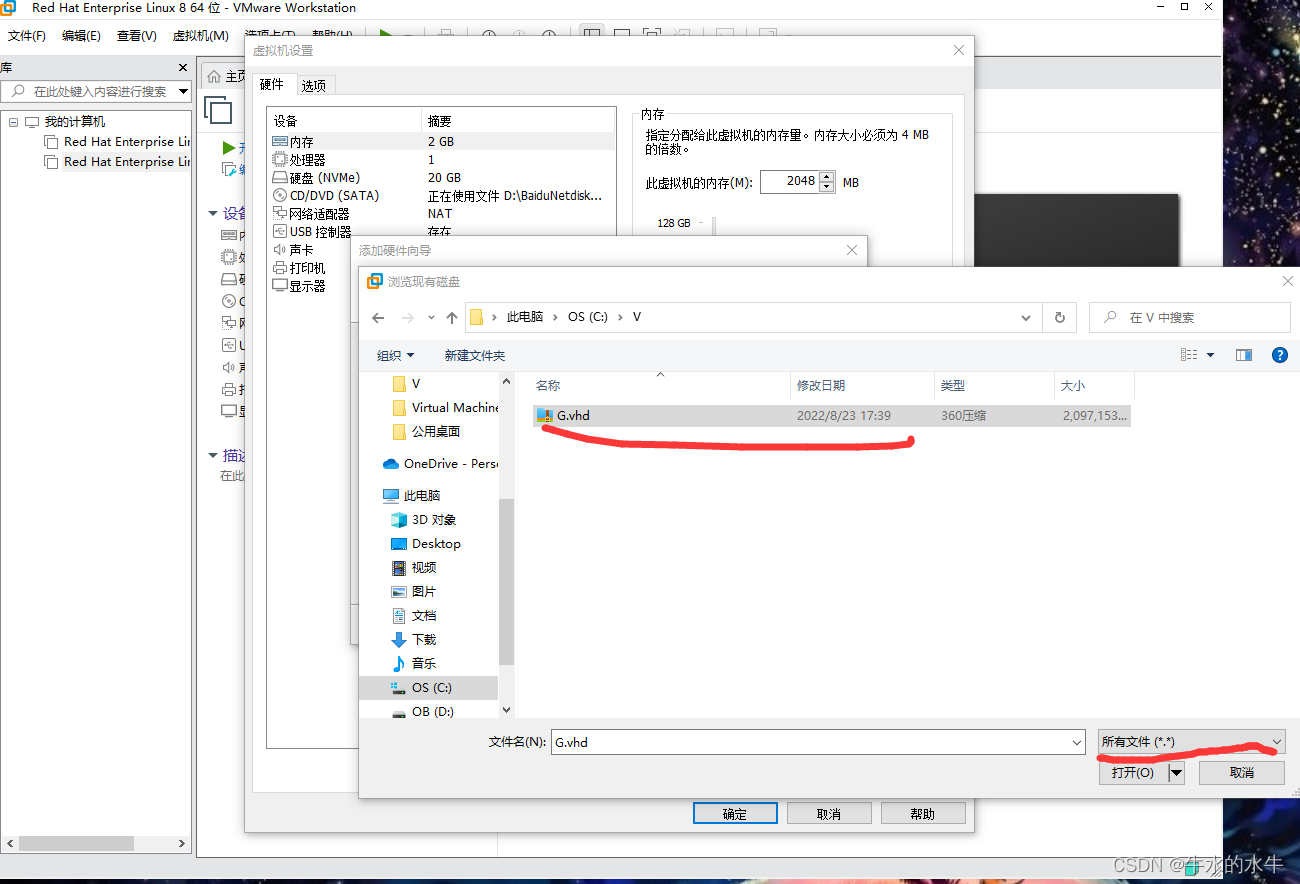Viewport: 1300px width, 884px height.
Task: Select OB (D:) drive in sidebar
Action: point(422,712)
